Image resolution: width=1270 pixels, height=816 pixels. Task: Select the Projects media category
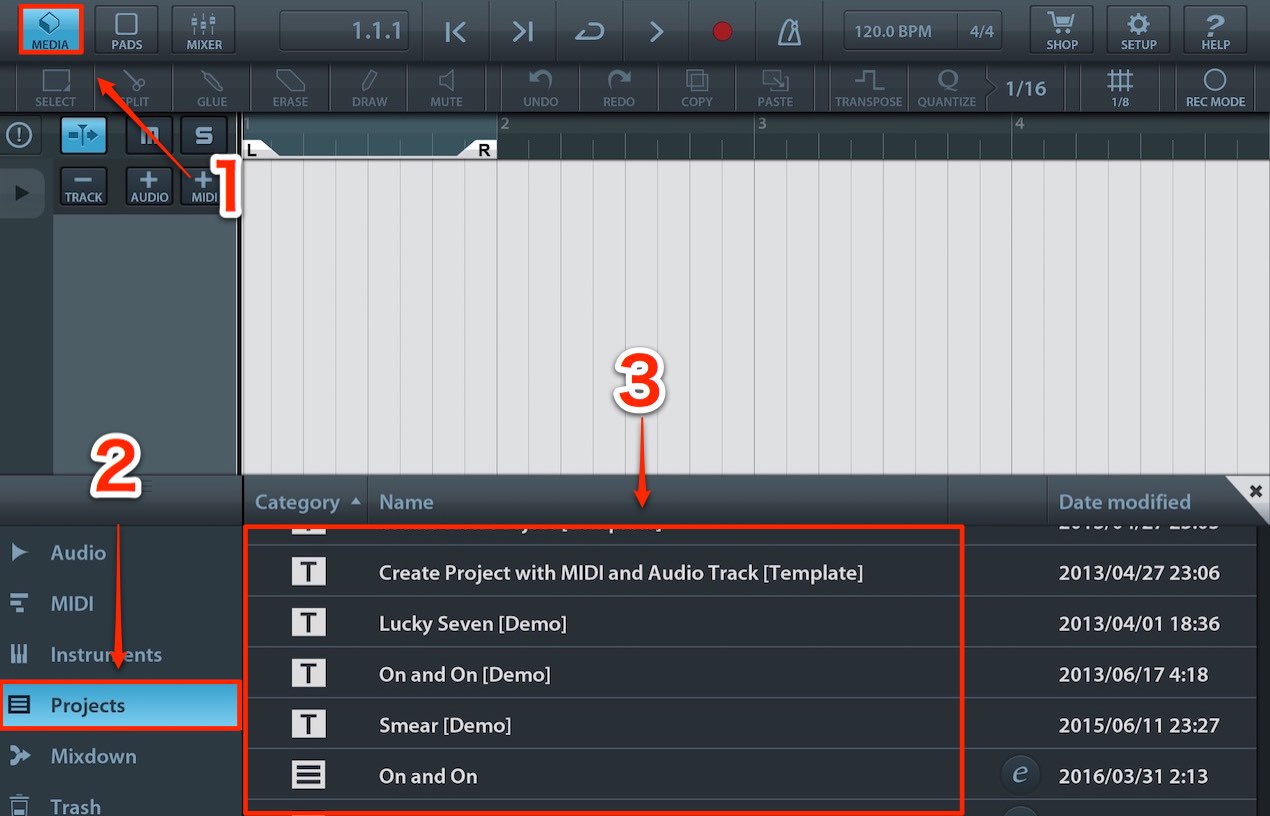[x=120, y=705]
